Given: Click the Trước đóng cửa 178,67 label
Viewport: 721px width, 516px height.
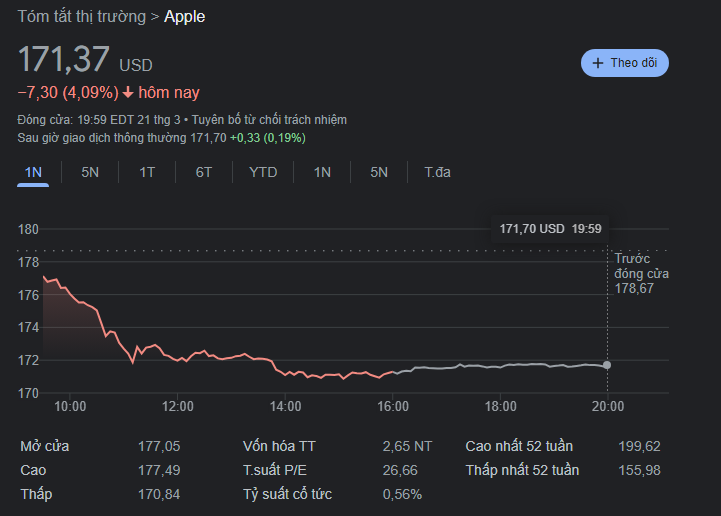Looking at the screenshot, I should [x=641, y=273].
